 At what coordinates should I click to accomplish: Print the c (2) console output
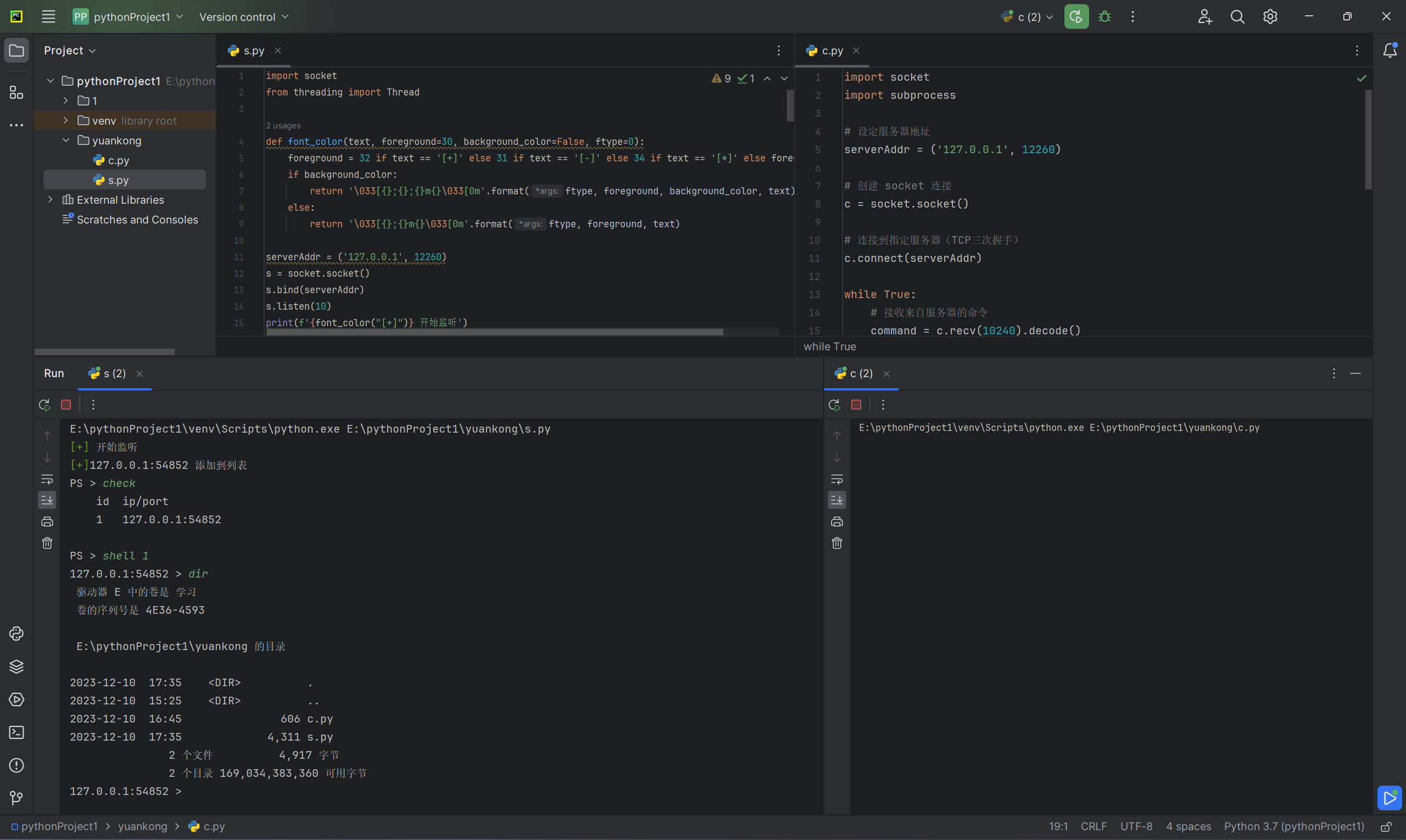pyautogui.click(x=837, y=522)
